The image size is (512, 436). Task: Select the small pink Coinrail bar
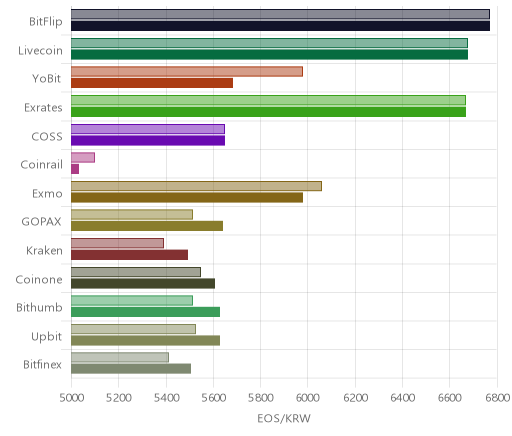pos(75,169)
